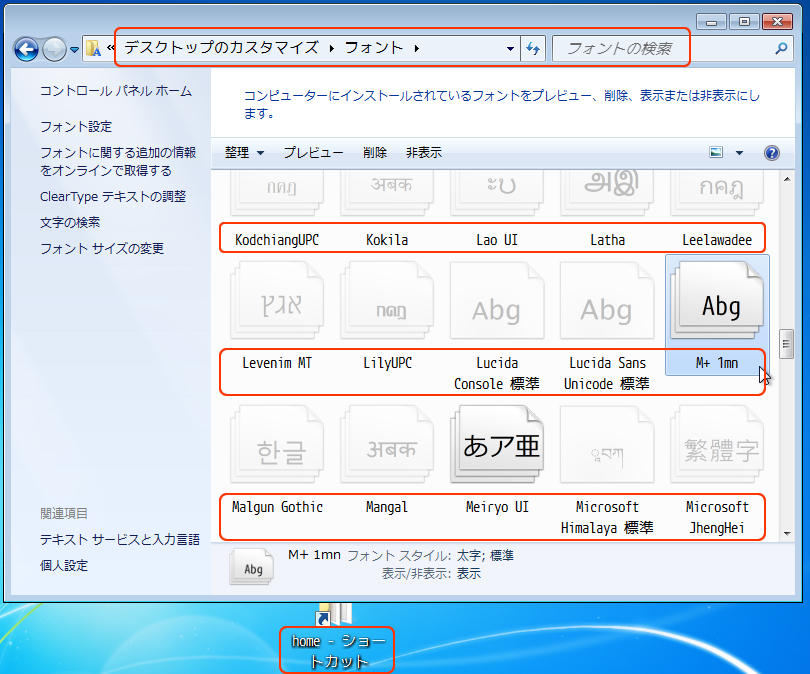
Task: Select the KodchiangUPC font icon
Action: [x=277, y=193]
